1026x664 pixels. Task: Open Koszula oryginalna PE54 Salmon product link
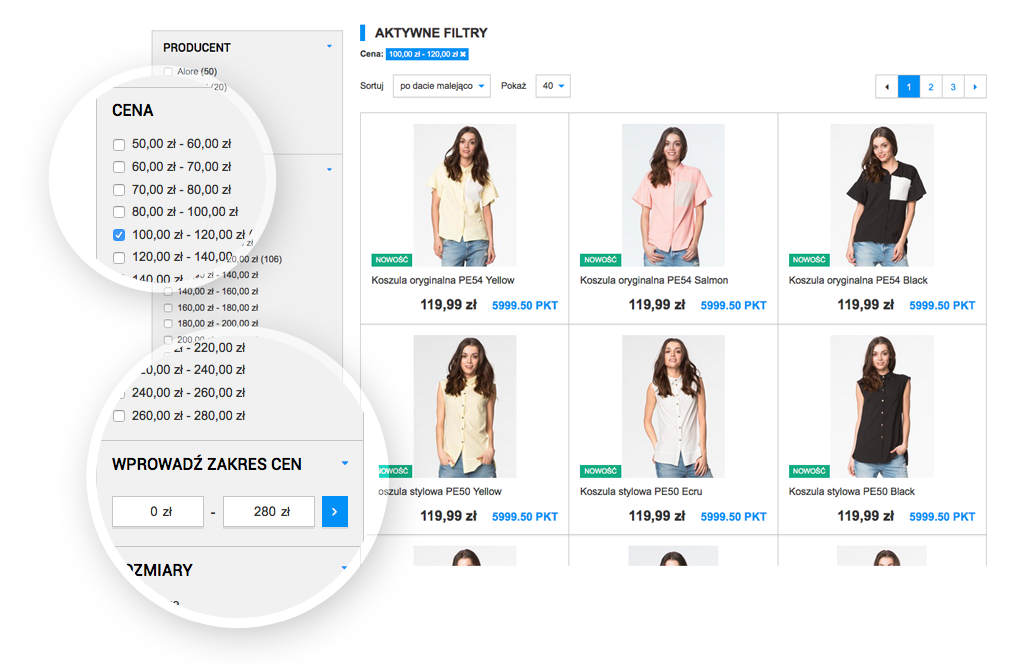(x=654, y=281)
